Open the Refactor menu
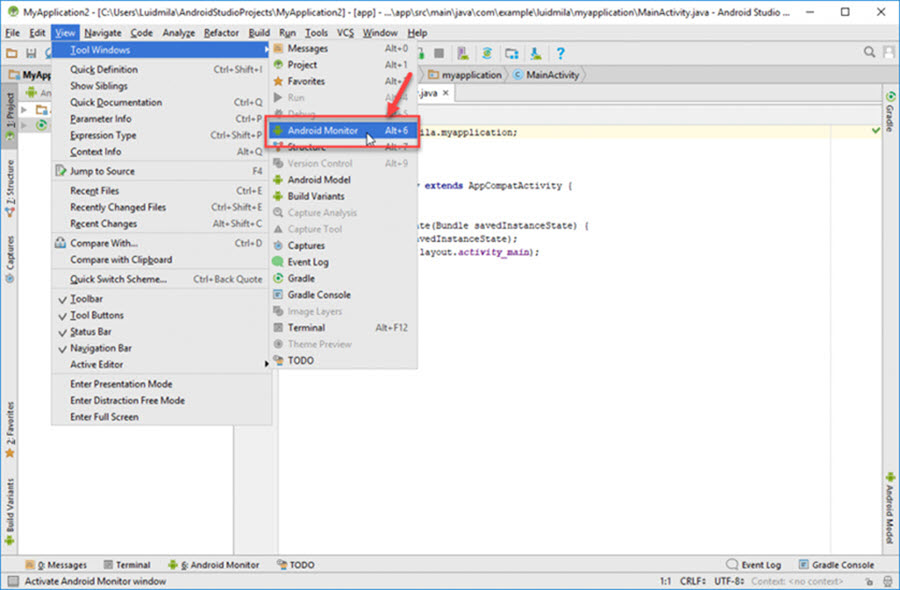This screenshot has height=590, width=900. (221, 33)
